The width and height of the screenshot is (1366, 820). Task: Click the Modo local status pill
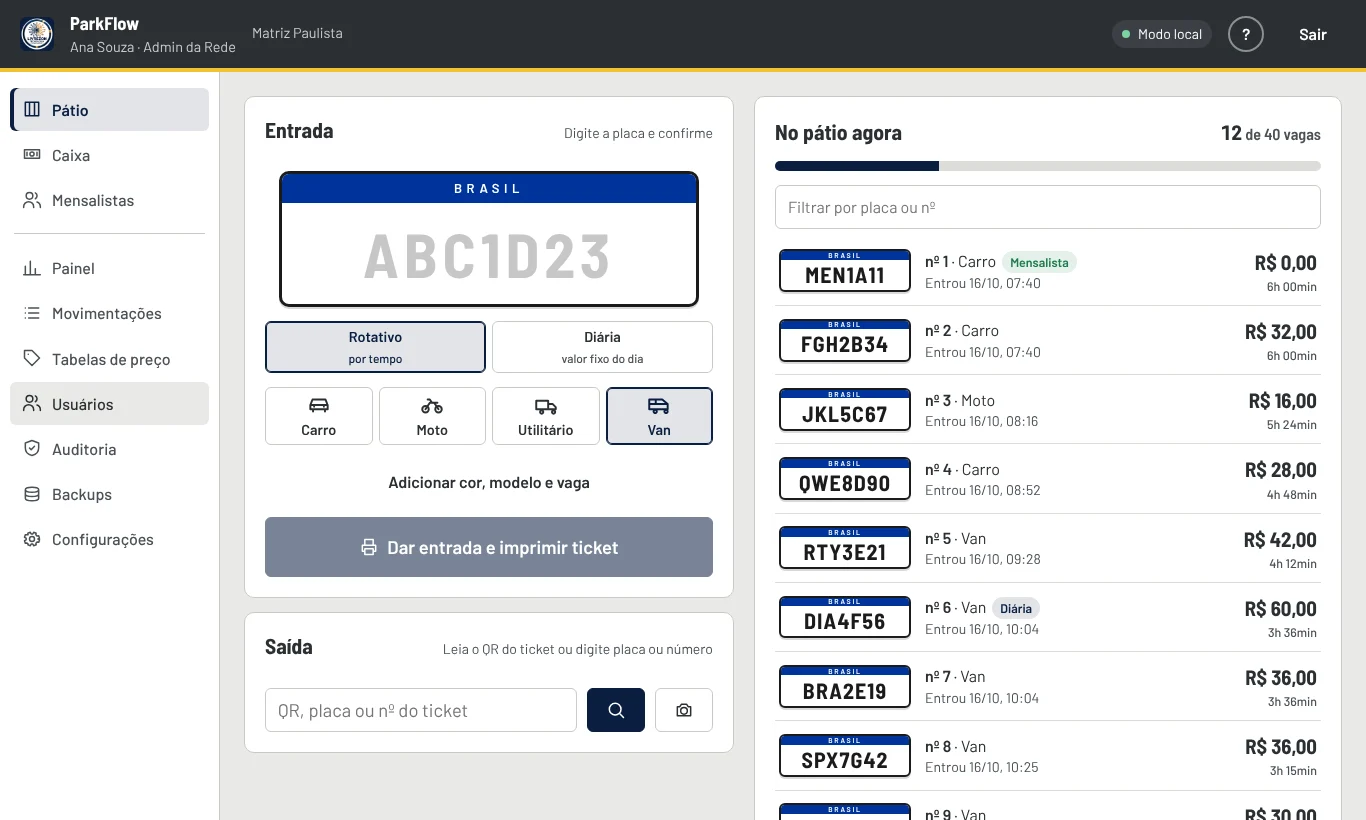coord(1162,34)
